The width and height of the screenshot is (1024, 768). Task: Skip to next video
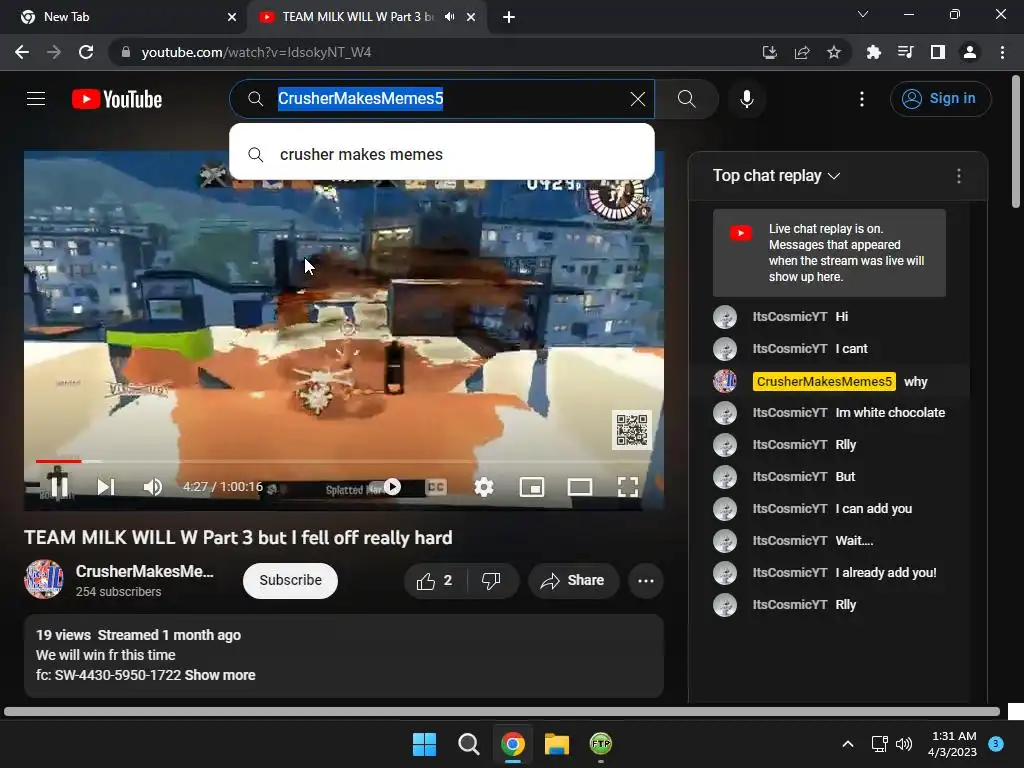pyautogui.click(x=106, y=487)
